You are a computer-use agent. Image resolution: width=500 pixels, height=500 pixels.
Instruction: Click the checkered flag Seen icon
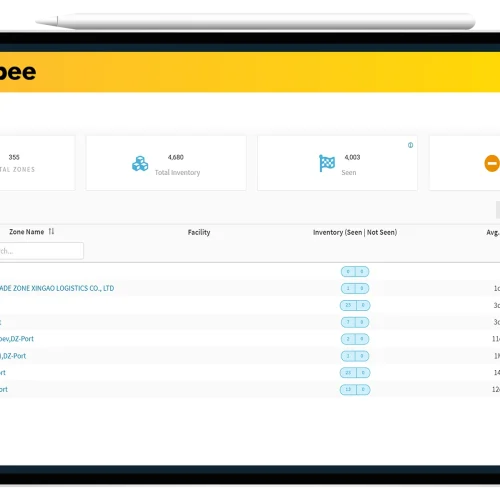327,163
